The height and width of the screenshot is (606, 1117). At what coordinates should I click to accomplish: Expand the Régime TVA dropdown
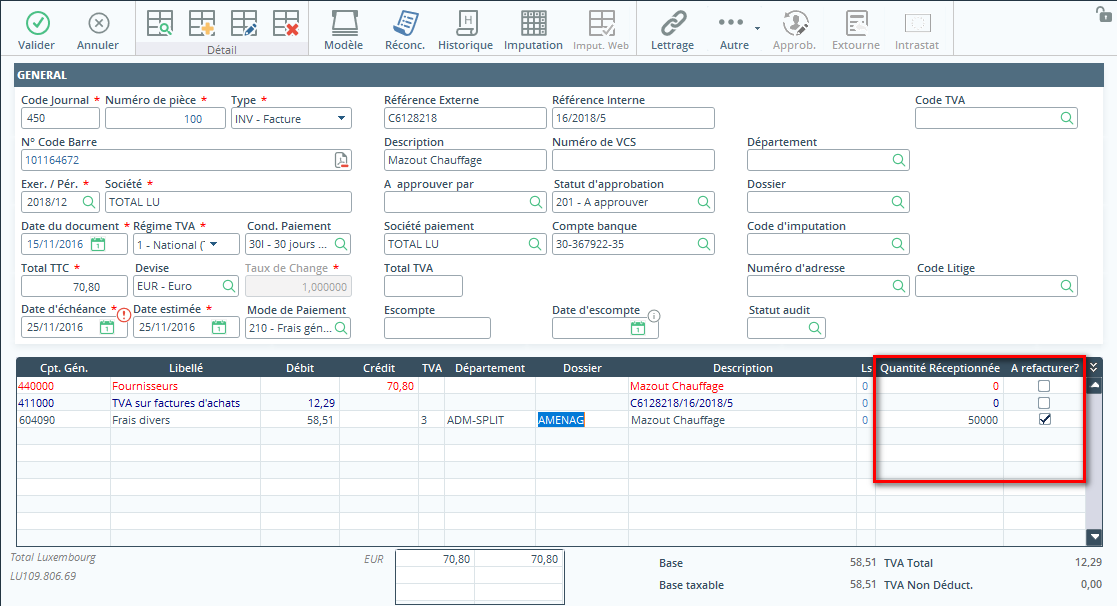214,244
